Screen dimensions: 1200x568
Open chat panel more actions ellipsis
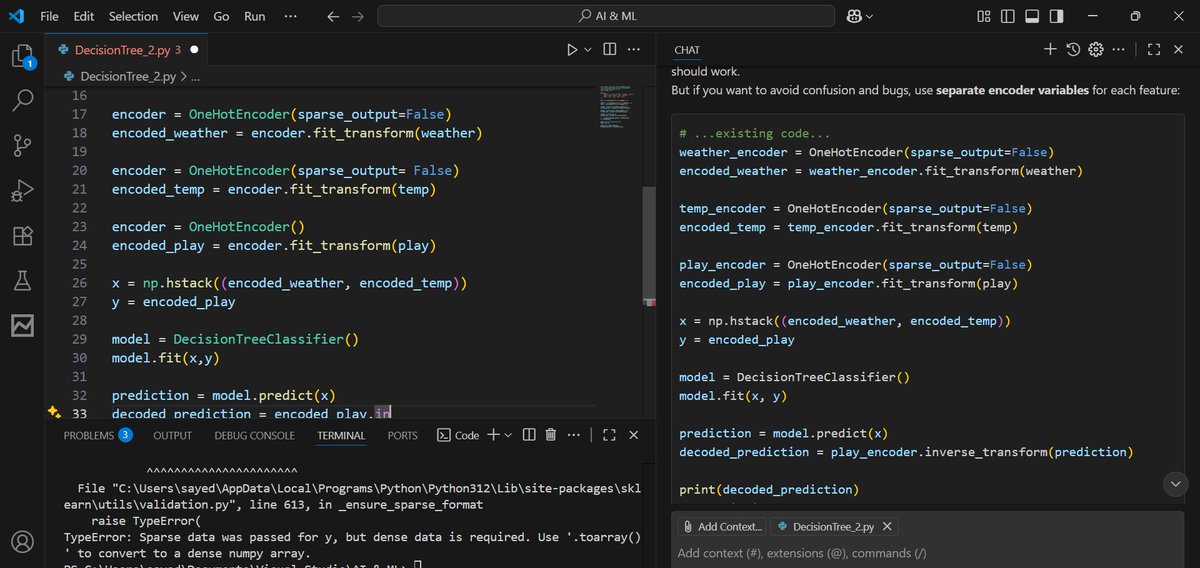(1118, 49)
